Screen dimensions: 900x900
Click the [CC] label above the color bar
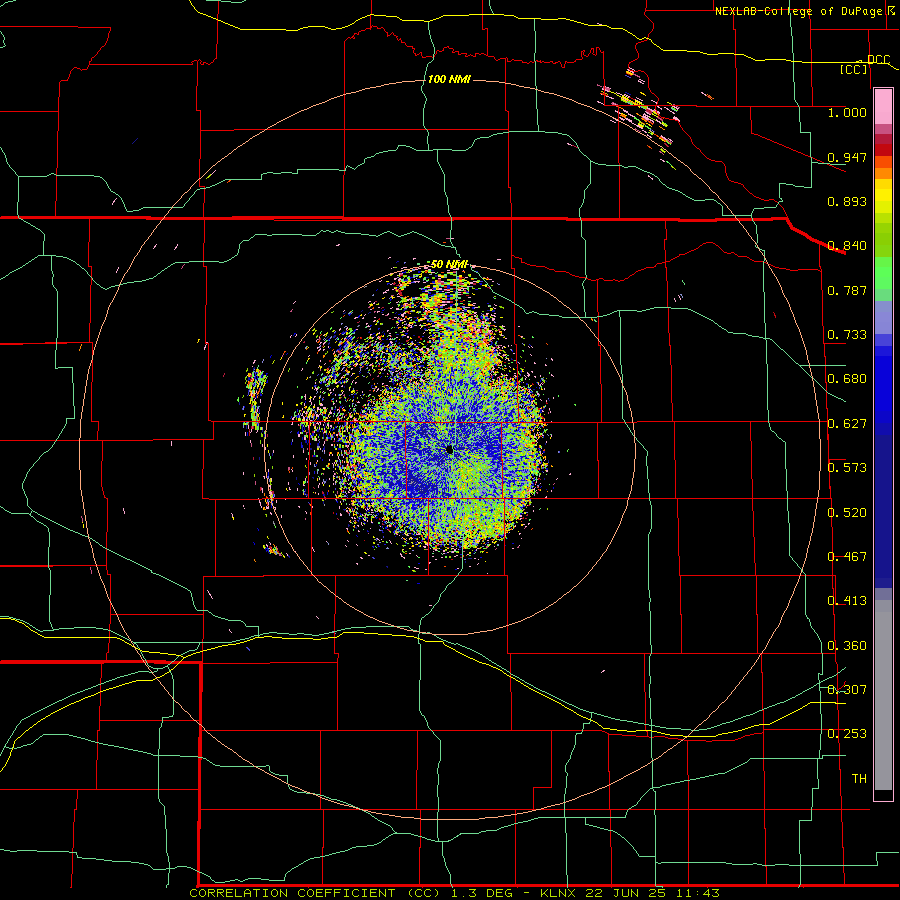point(854,69)
